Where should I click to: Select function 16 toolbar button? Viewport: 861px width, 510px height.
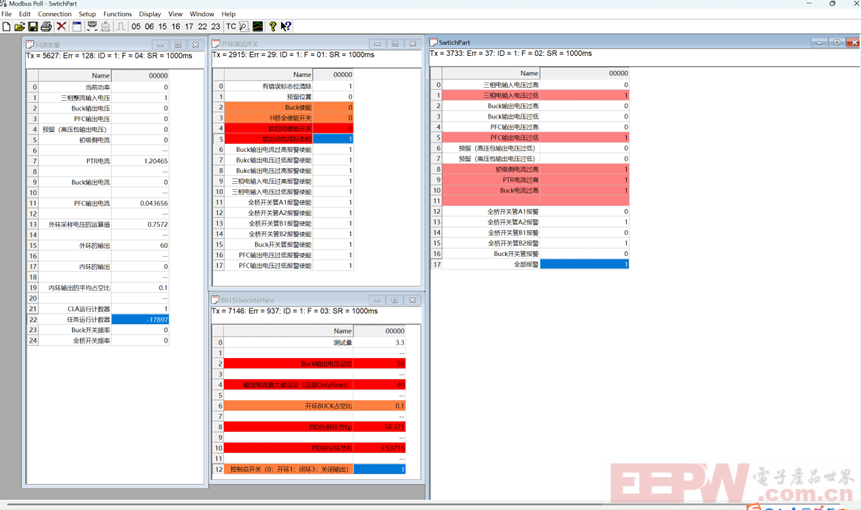point(176,26)
